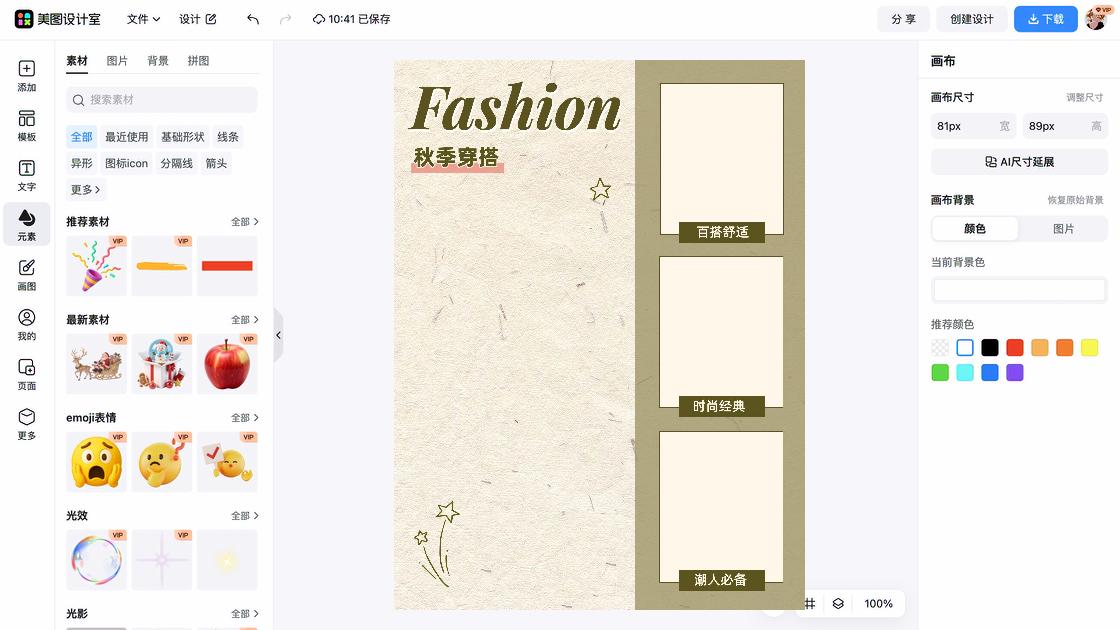Open the 设计 menu
This screenshot has width=1120, height=630.
point(197,19)
